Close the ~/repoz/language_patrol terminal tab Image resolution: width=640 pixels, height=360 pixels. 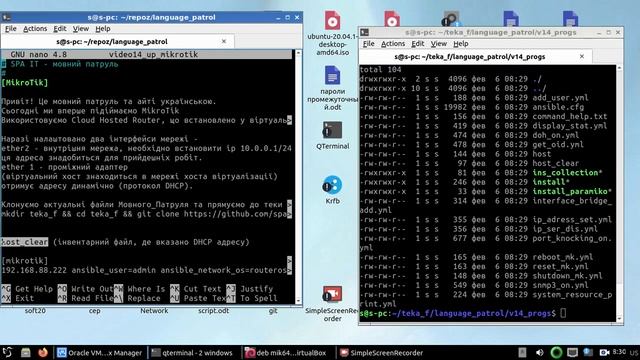(224, 41)
